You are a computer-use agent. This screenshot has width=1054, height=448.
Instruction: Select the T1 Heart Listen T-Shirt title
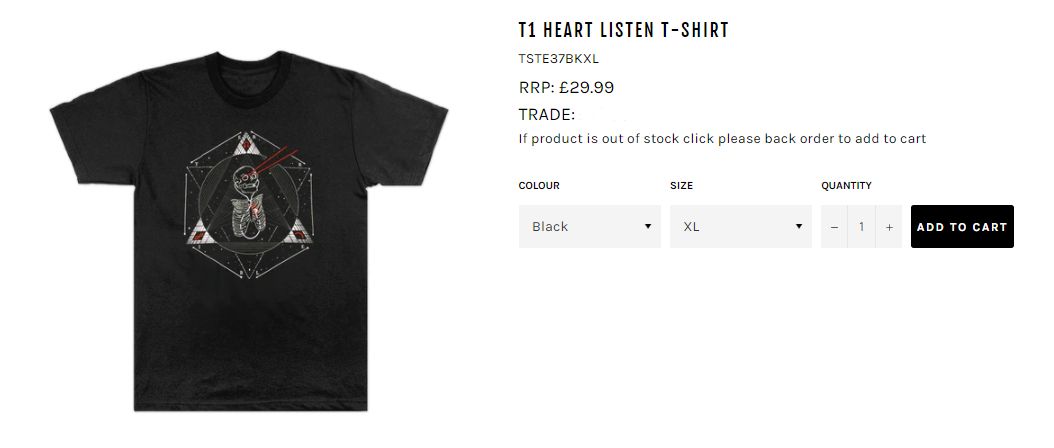623,30
